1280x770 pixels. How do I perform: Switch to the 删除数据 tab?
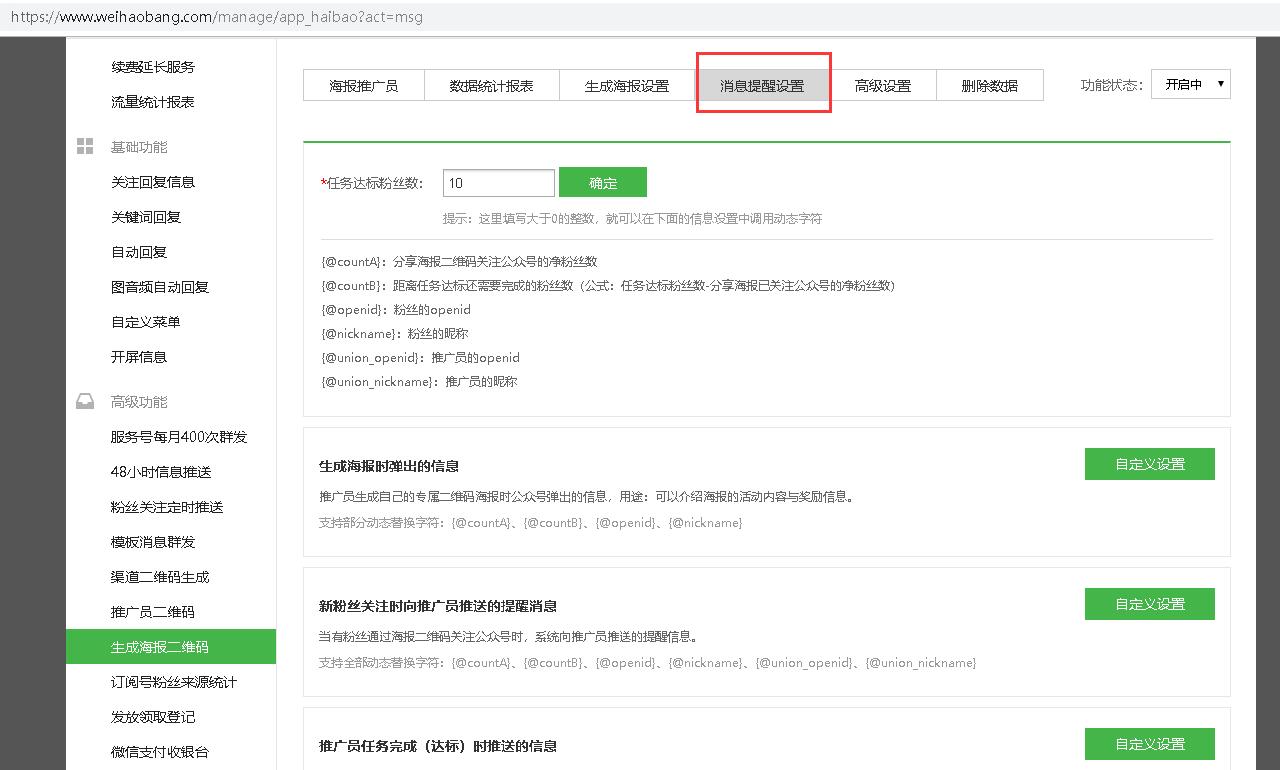click(990, 86)
